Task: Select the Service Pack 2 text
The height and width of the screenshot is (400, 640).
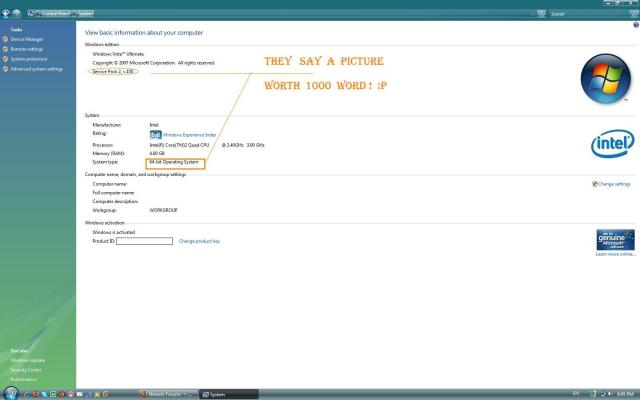Action: [x=113, y=71]
